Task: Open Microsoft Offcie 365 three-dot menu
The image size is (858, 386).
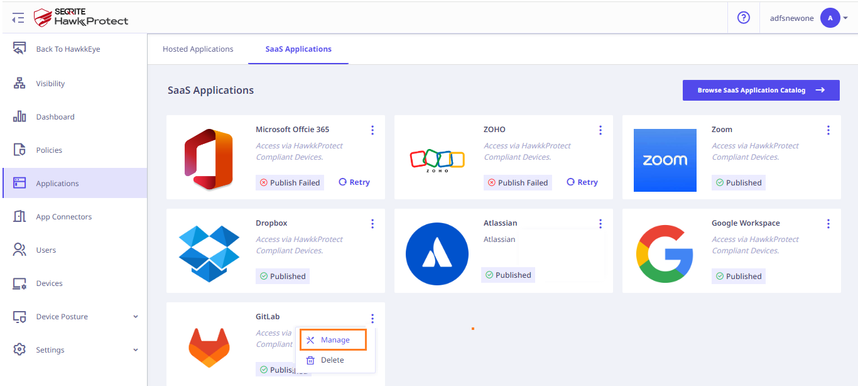Action: [x=372, y=130]
